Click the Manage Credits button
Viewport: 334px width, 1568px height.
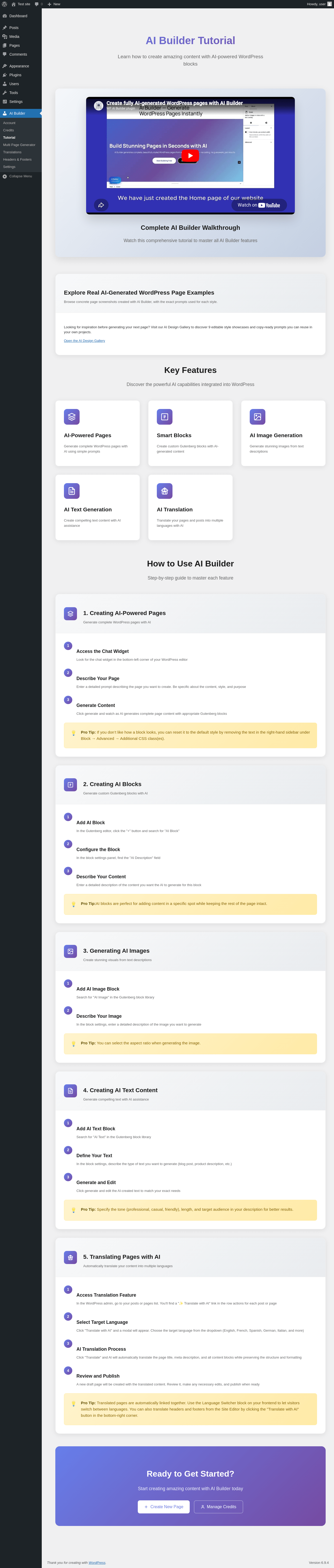pyautogui.click(x=218, y=1507)
